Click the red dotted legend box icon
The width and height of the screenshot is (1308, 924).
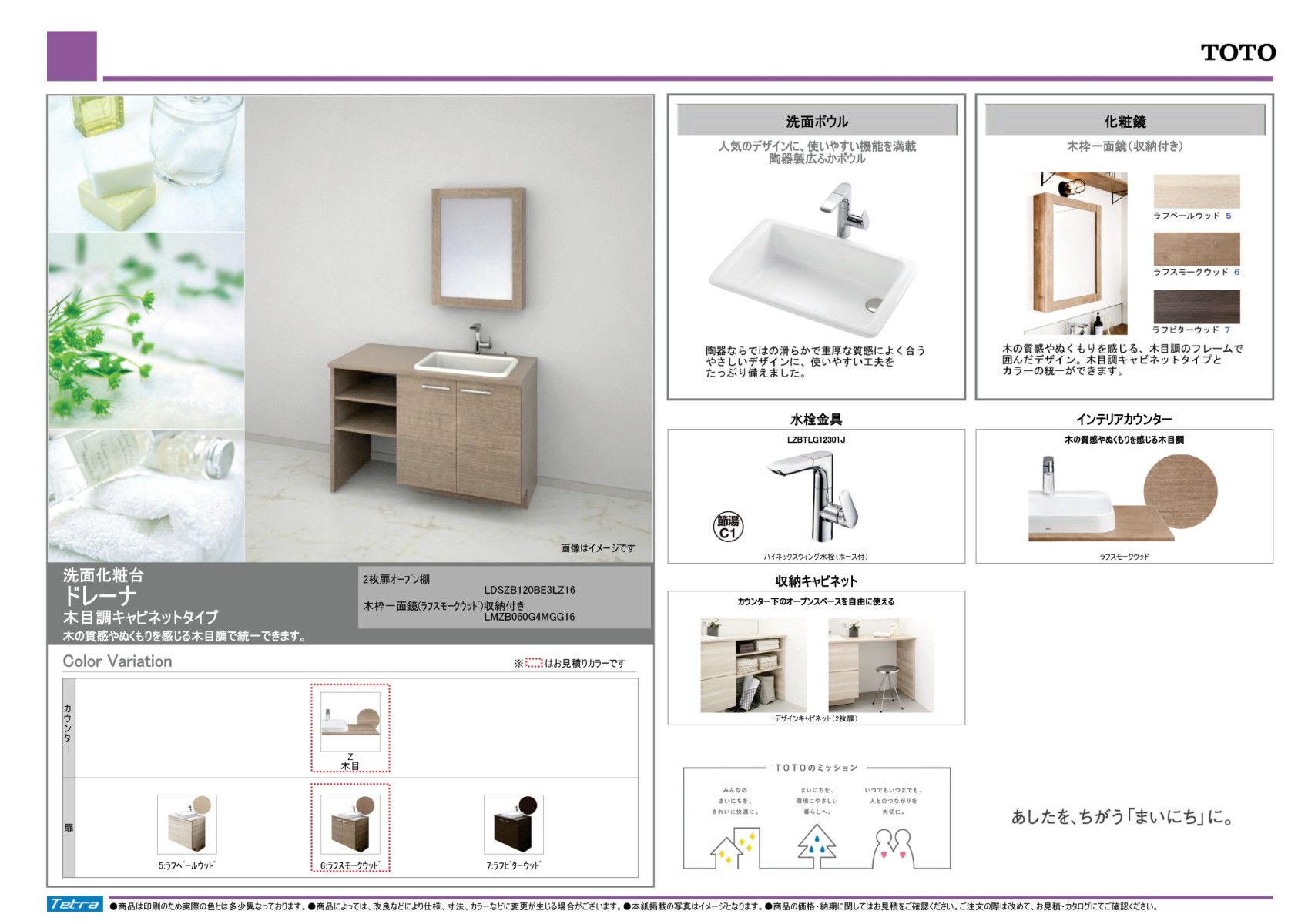(534, 663)
